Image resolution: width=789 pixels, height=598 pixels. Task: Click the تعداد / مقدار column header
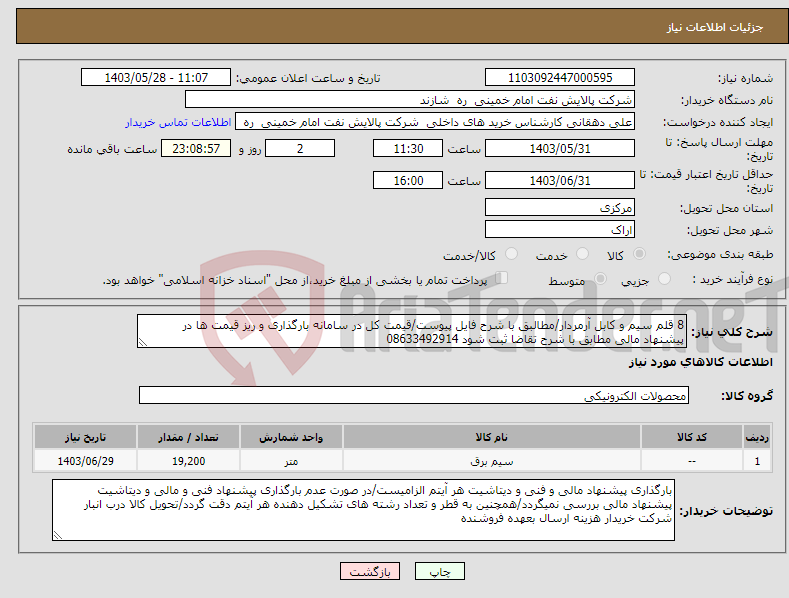[x=188, y=437]
